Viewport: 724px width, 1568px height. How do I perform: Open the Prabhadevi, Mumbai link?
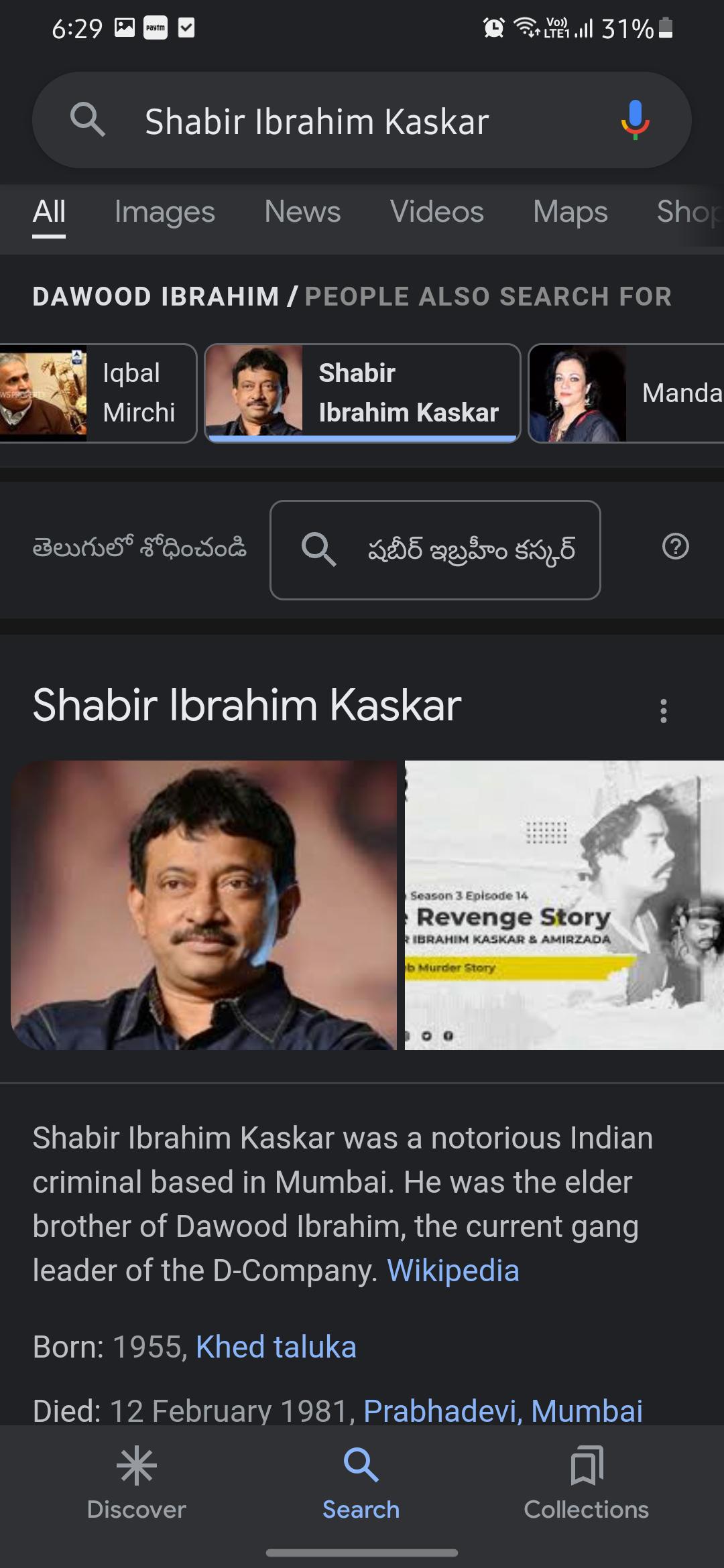click(503, 1411)
